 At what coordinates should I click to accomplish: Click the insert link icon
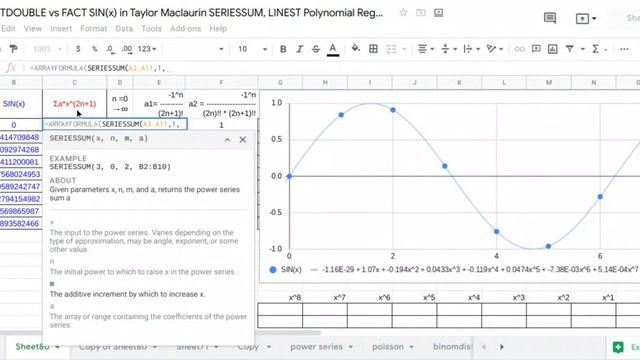point(519,49)
